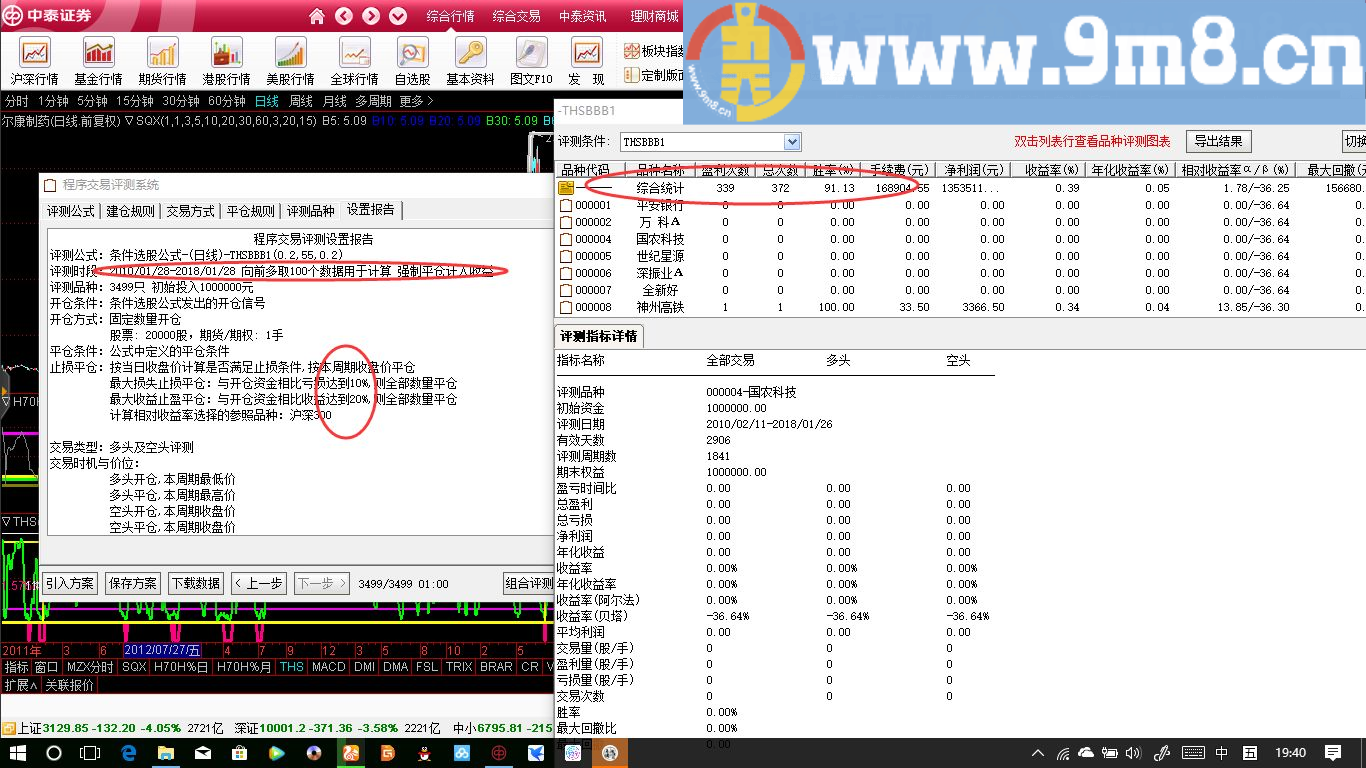Screen dimensions: 1366x768
Task: Switch to 建仓规则 tab
Action: tap(131, 210)
